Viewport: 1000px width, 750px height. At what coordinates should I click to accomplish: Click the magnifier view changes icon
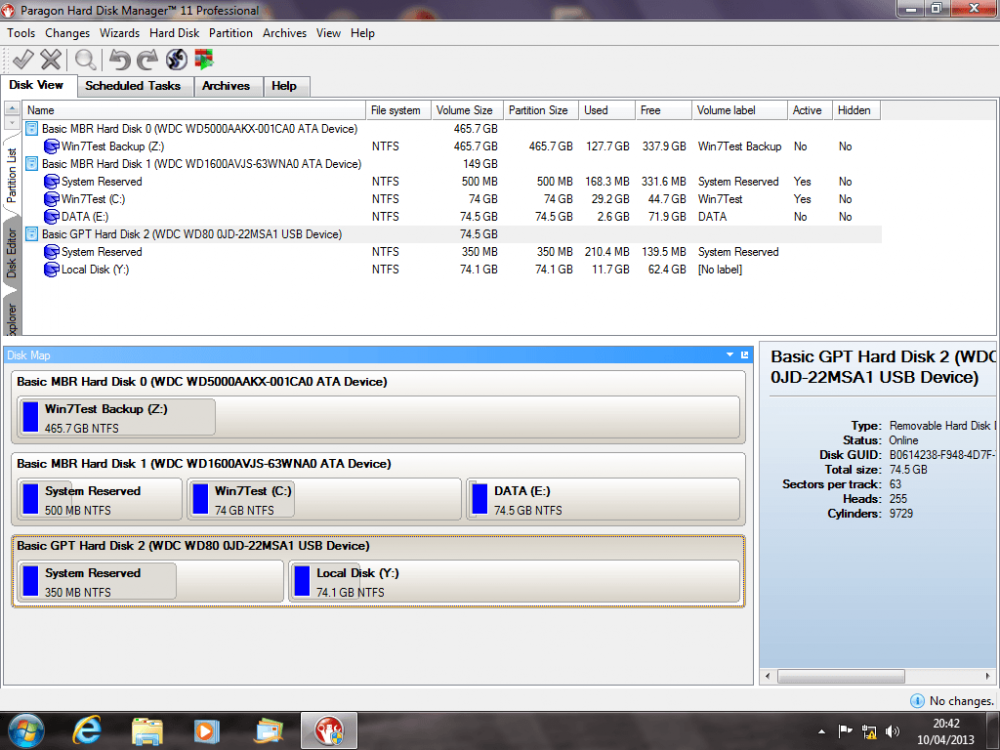(85, 59)
